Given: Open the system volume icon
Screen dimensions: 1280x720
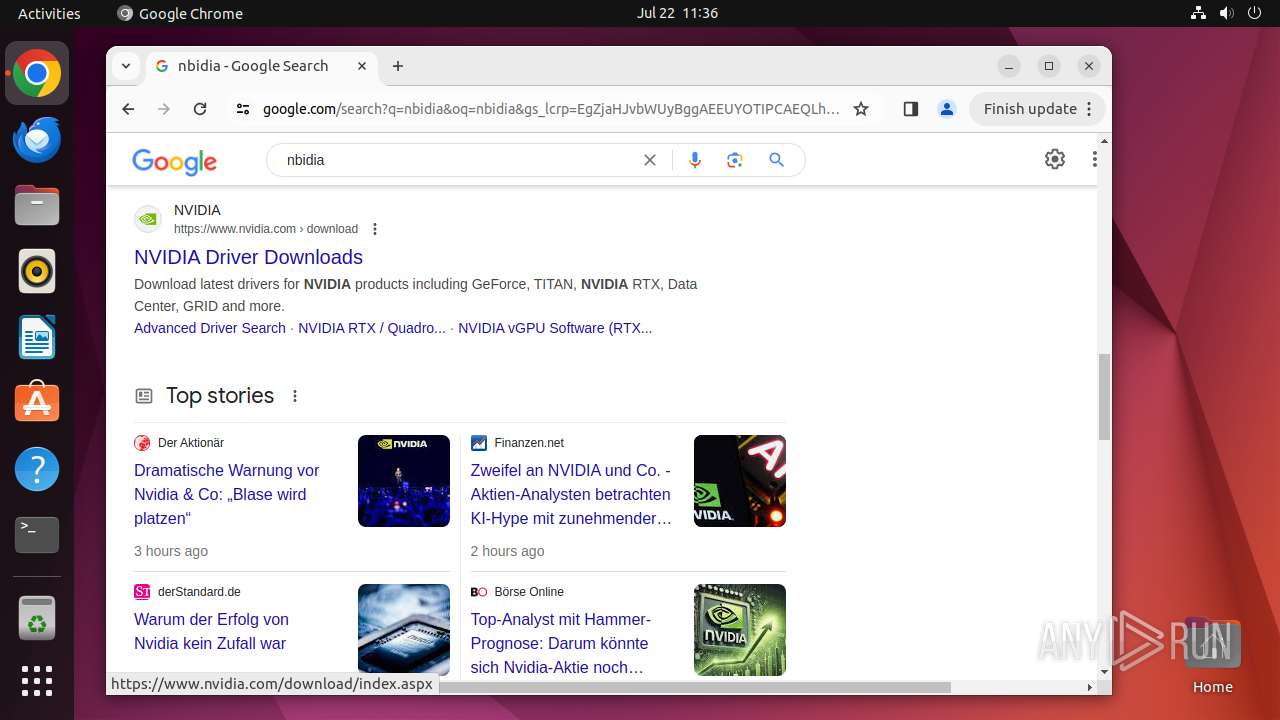Looking at the screenshot, I should pos(1226,13).
